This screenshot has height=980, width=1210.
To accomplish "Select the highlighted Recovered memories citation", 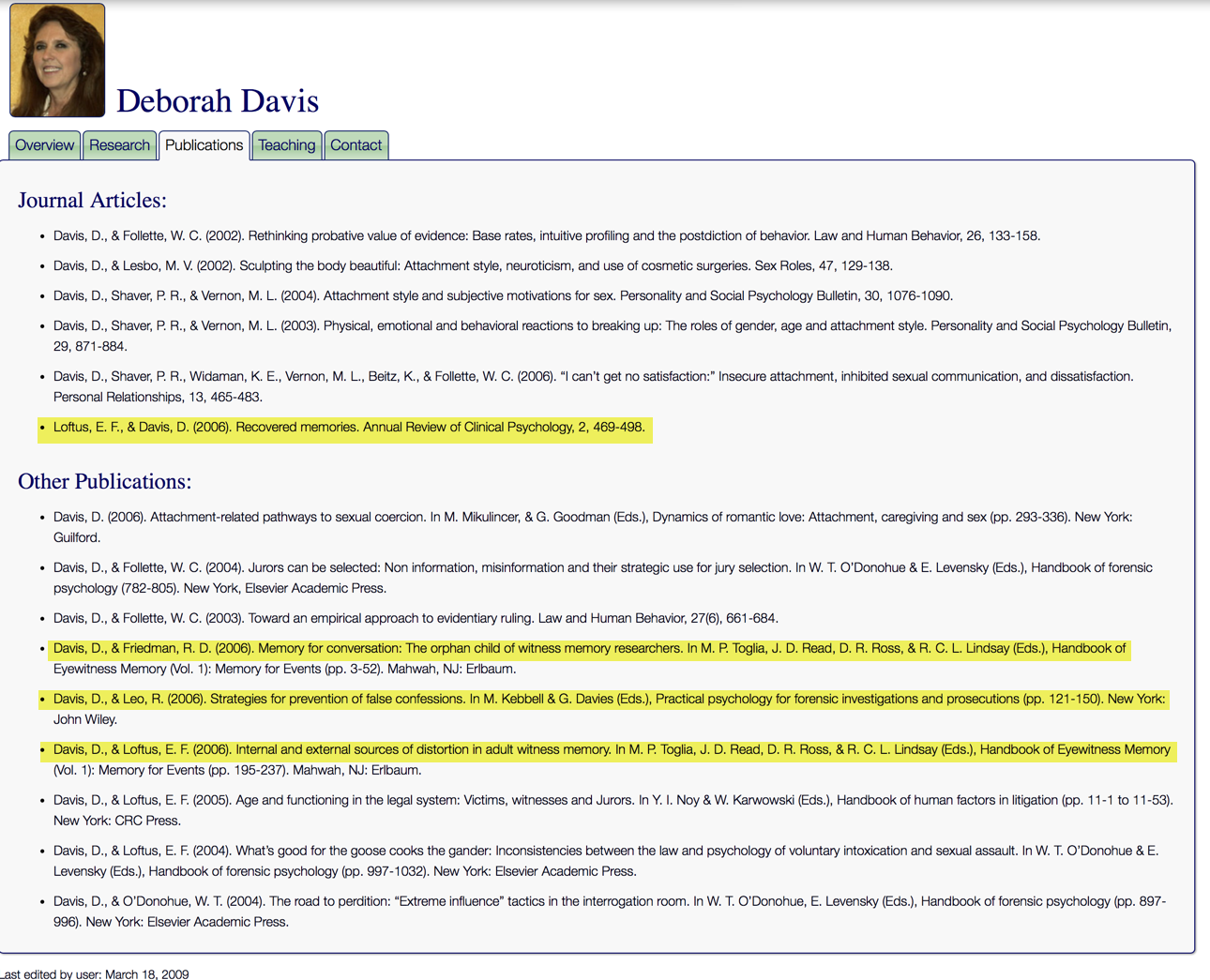I will [x=349, y=428].
